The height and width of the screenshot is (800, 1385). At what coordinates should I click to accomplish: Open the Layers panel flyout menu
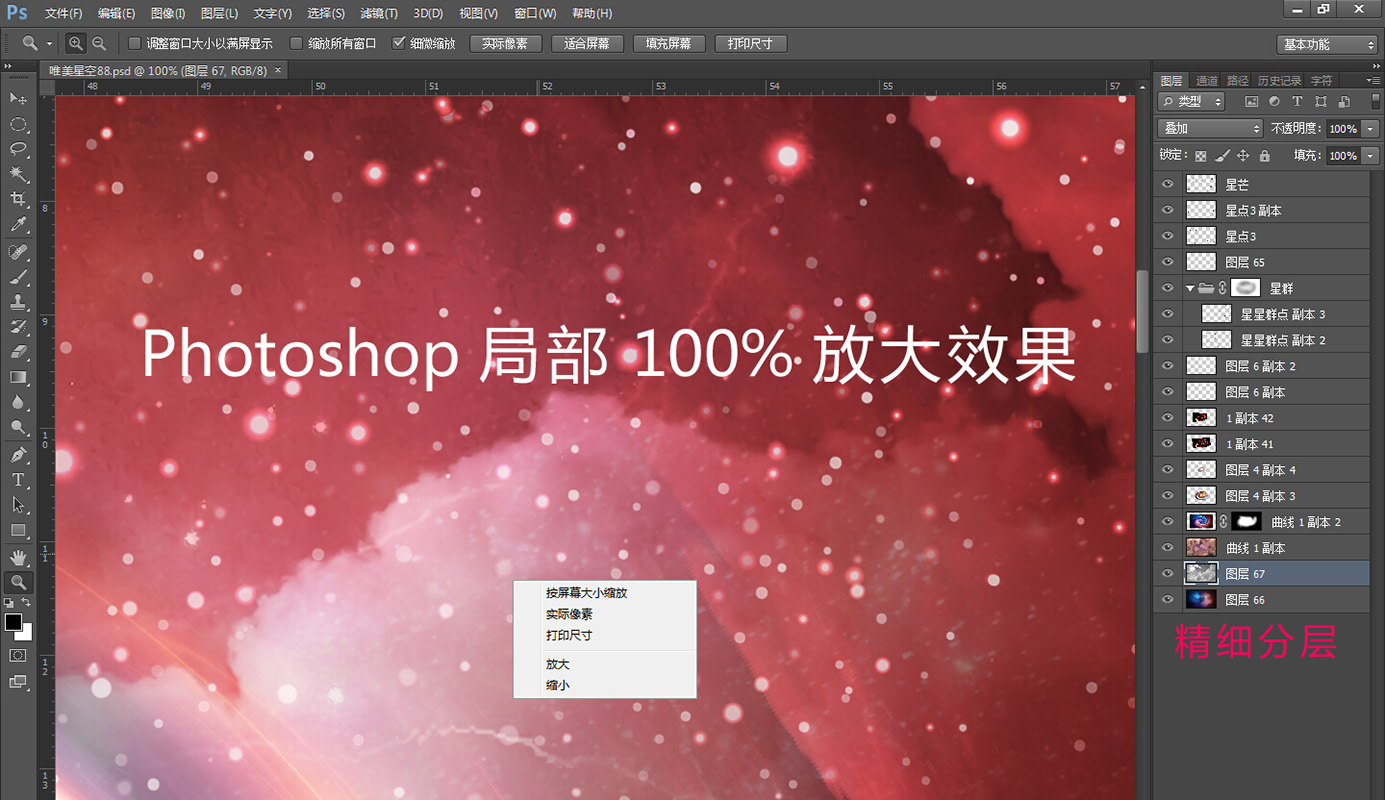click(x=1372, y=80)
